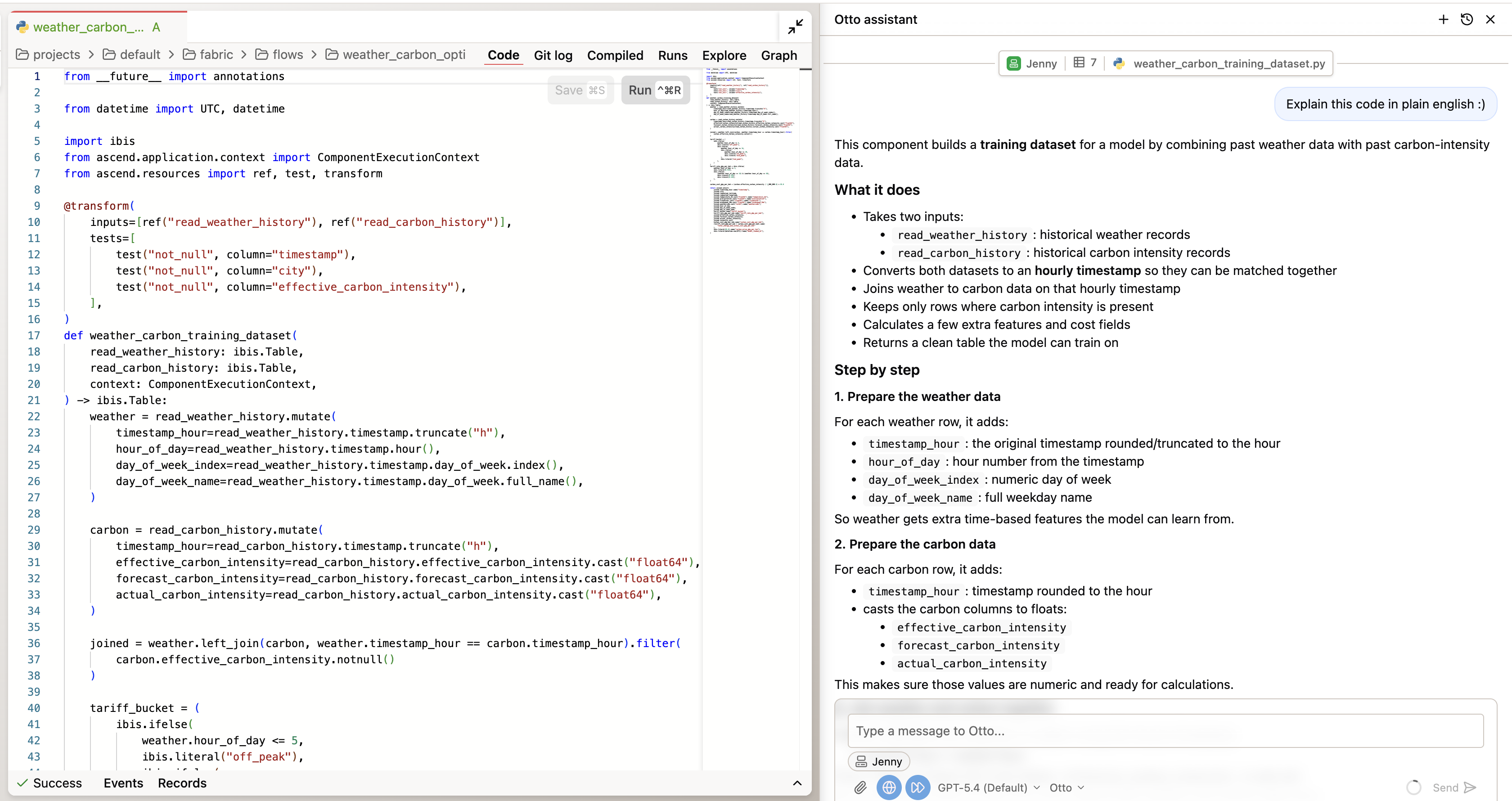Click the 'Step by step' heading
This screenshot has height=801, width=1512.
[877, 370]
